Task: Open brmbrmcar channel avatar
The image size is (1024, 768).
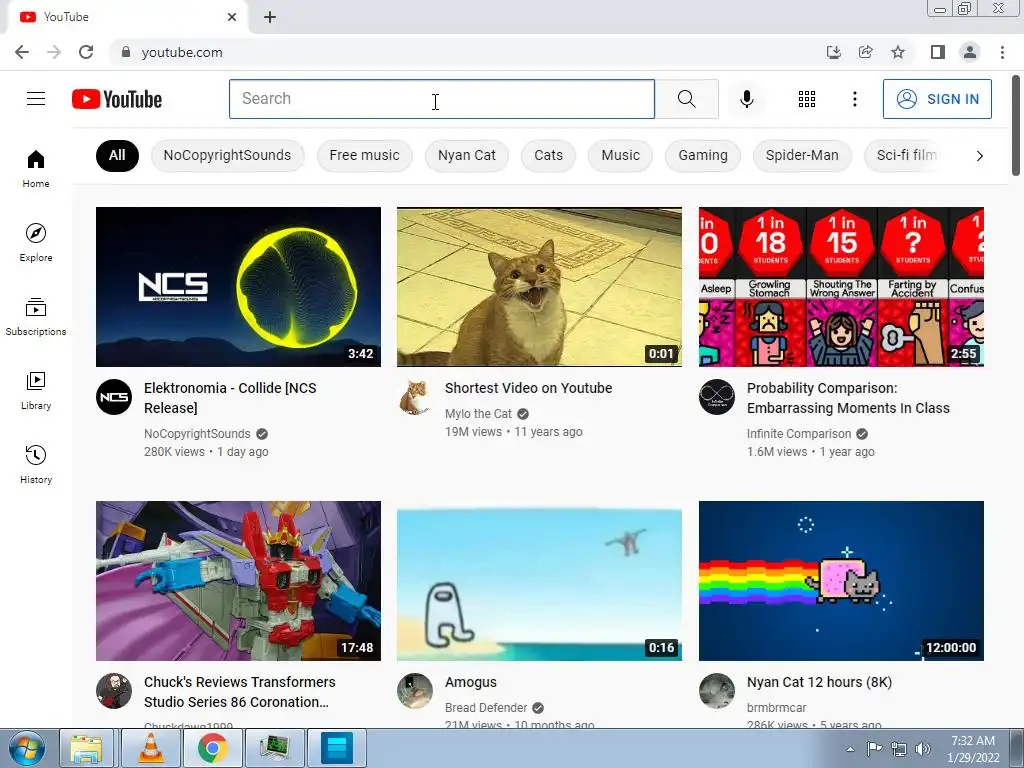Action: [716, 691]
